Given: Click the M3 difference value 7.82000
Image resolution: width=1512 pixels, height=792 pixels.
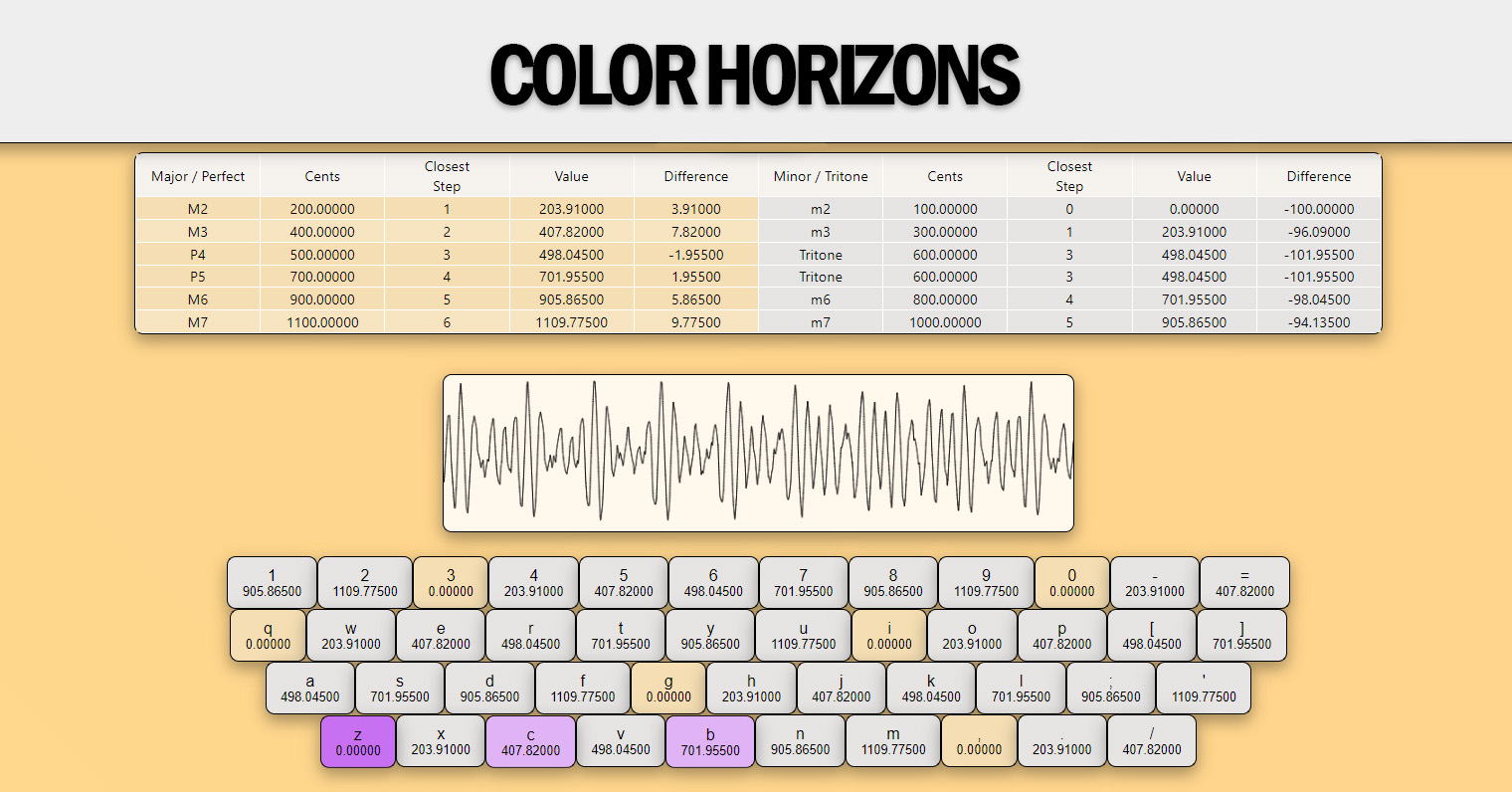Looking at the screenshot, I should click(x=696, y=232).
